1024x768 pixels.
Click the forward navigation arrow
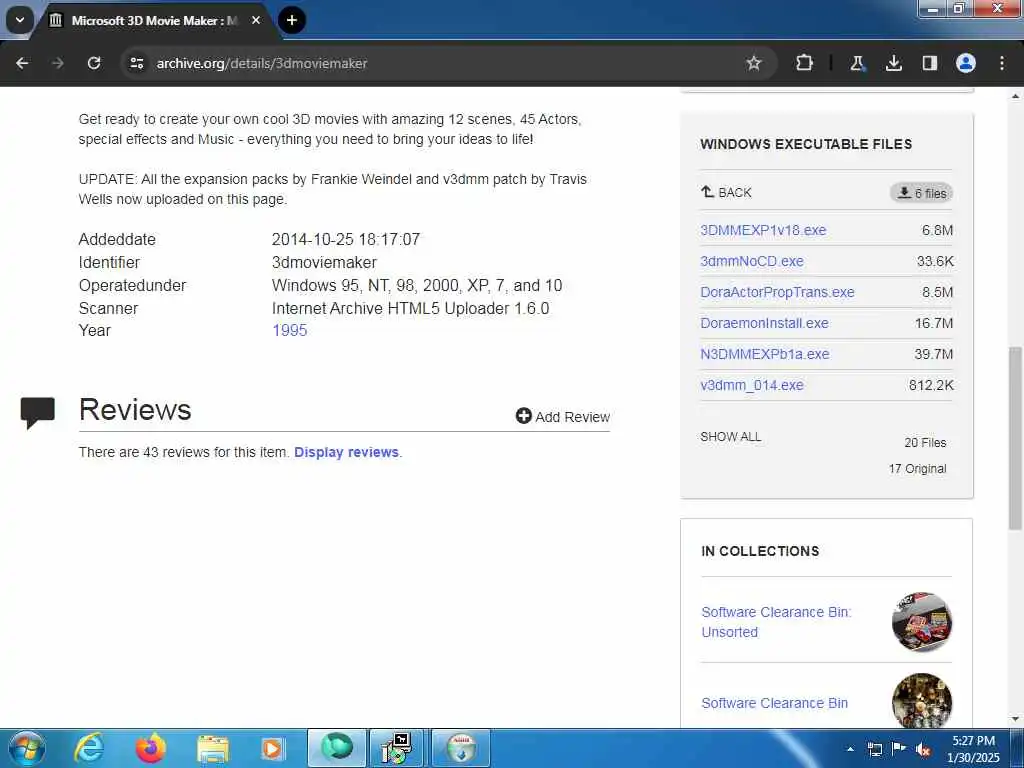tap(57, 63)
